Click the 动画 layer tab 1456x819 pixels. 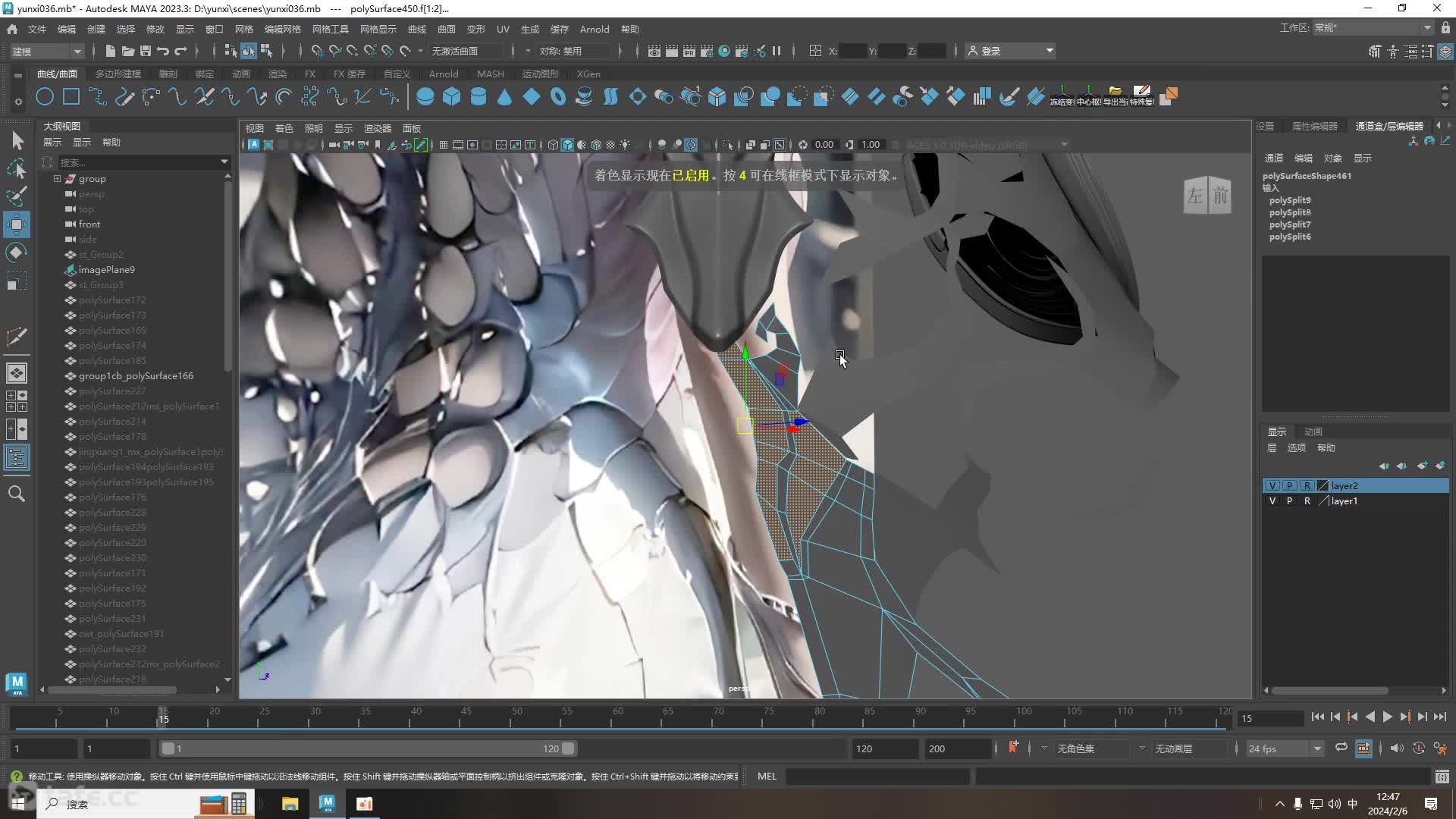1313,431
